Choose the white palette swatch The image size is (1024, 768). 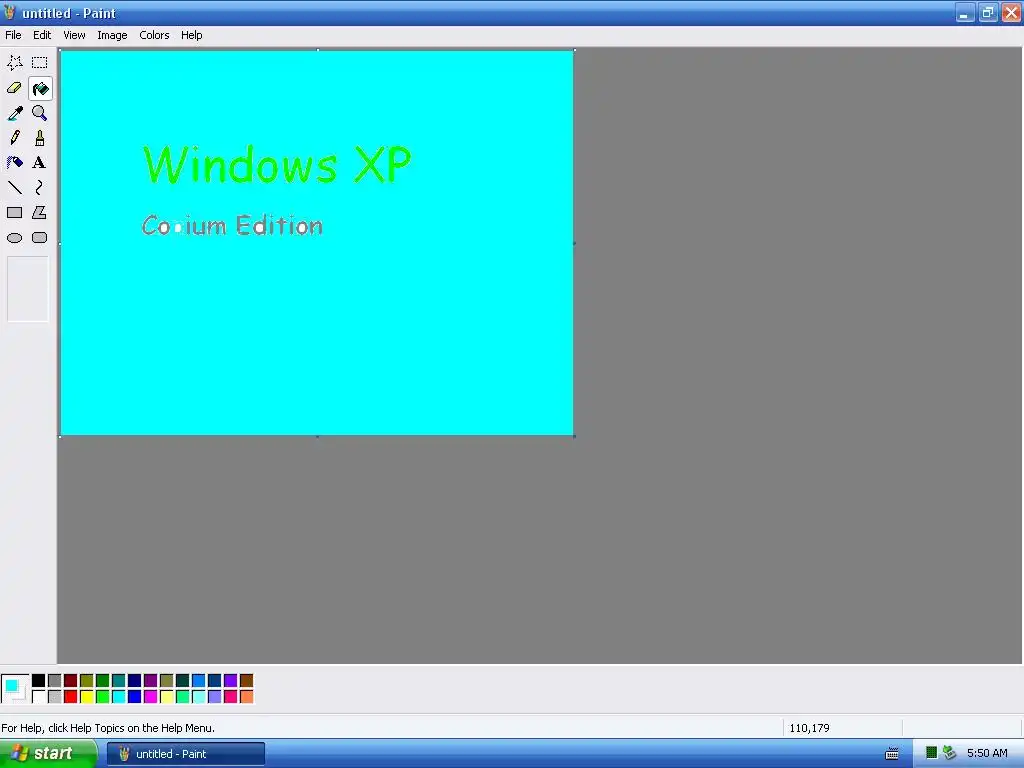pos(39,697)
